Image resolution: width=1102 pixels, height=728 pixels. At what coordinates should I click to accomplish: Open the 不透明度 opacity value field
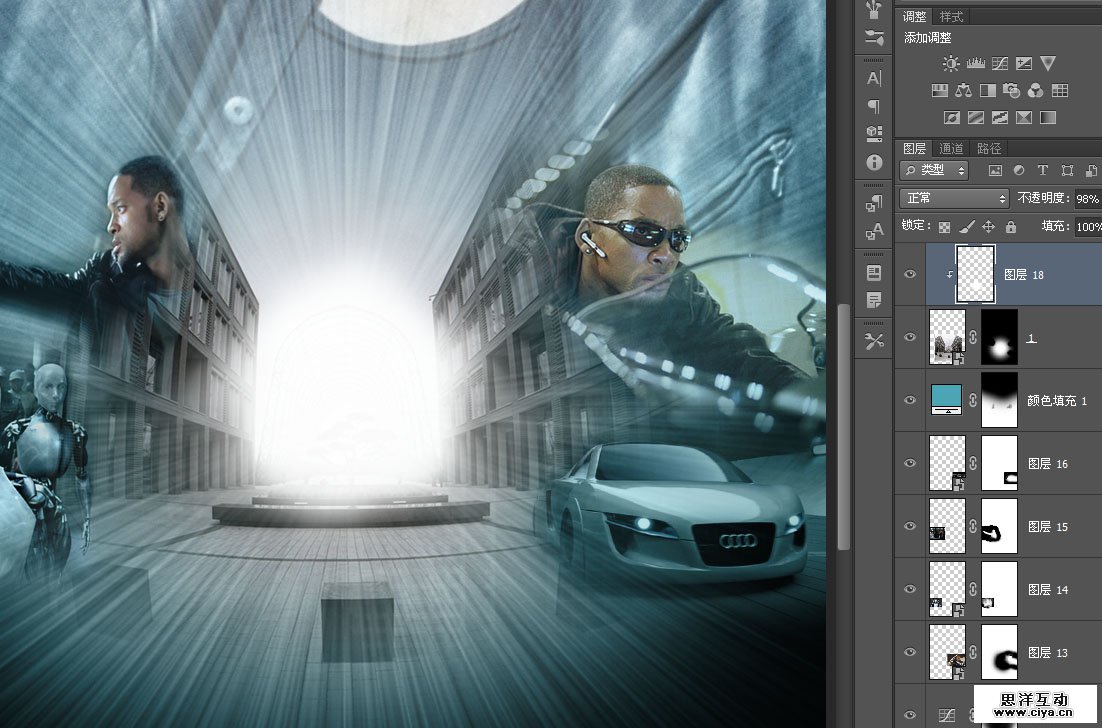[1086, 199]
